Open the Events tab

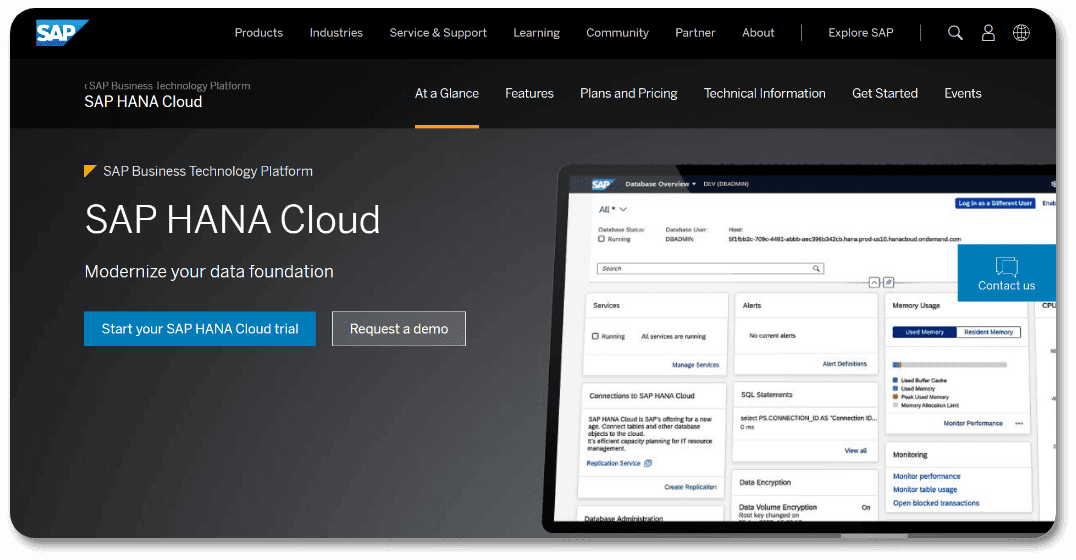[x=963, y=93]
